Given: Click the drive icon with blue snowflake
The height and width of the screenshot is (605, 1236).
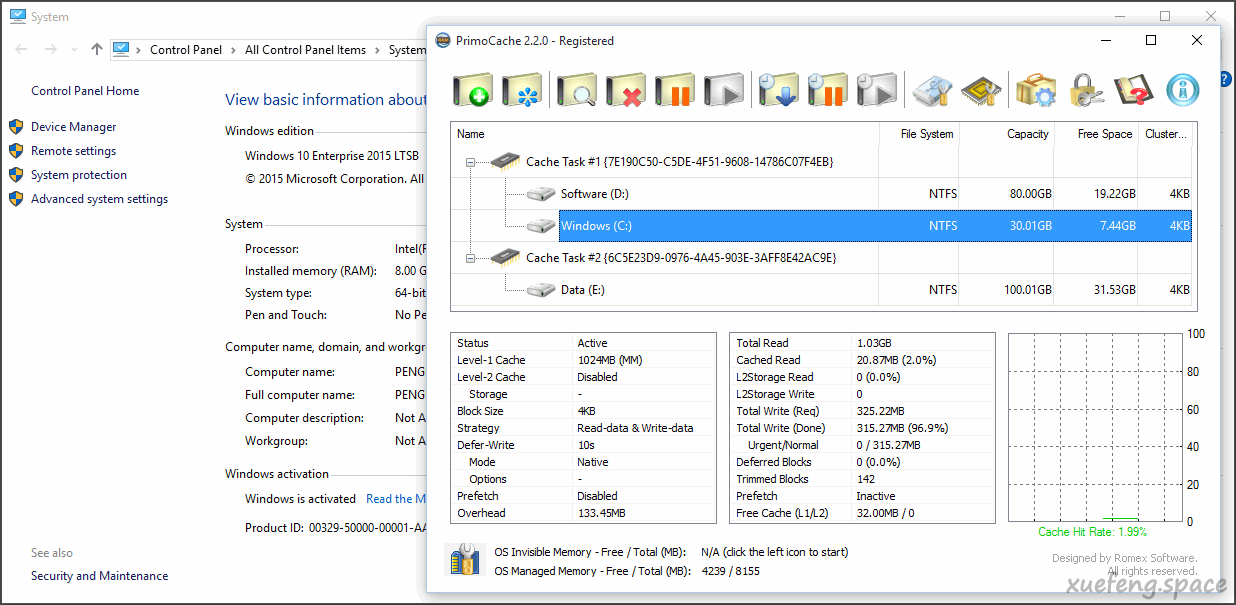Looking at the screenshot, I should 522,90.
